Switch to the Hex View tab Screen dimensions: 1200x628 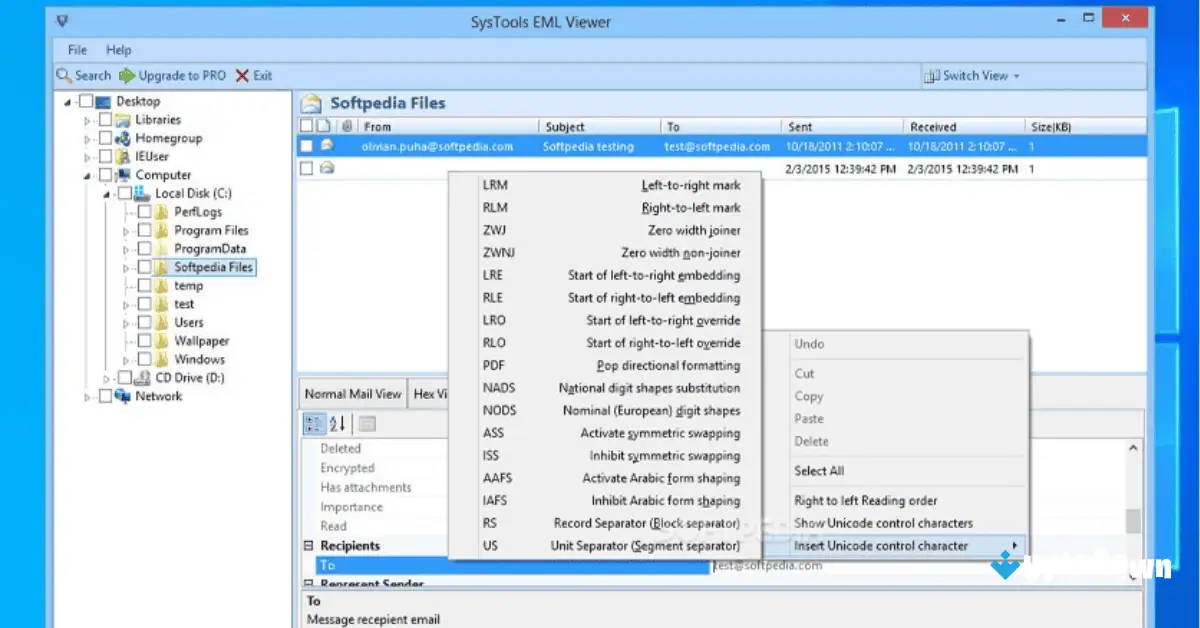[430, 393]
